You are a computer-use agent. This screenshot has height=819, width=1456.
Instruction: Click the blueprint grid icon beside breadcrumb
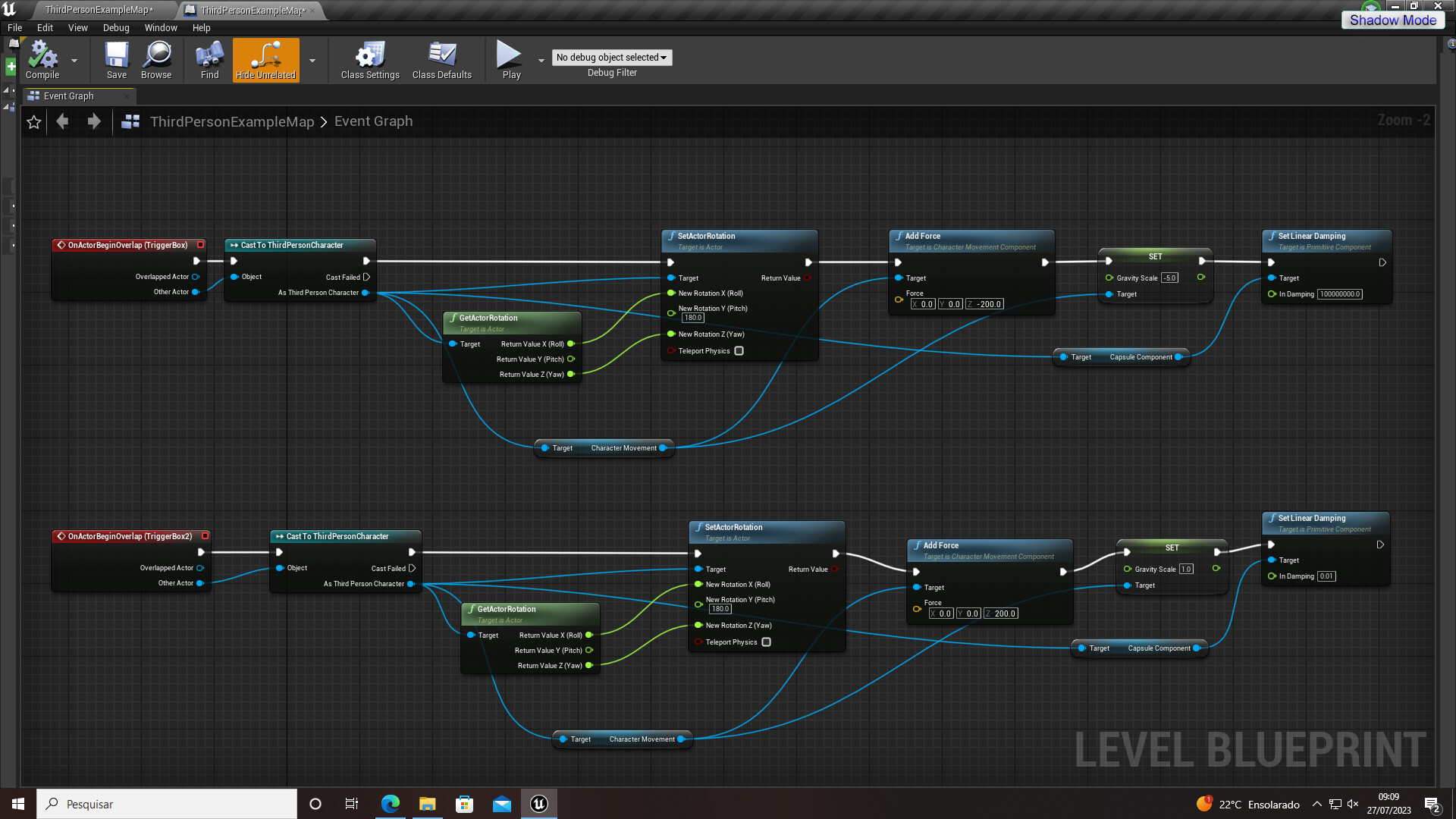point(130,121)
